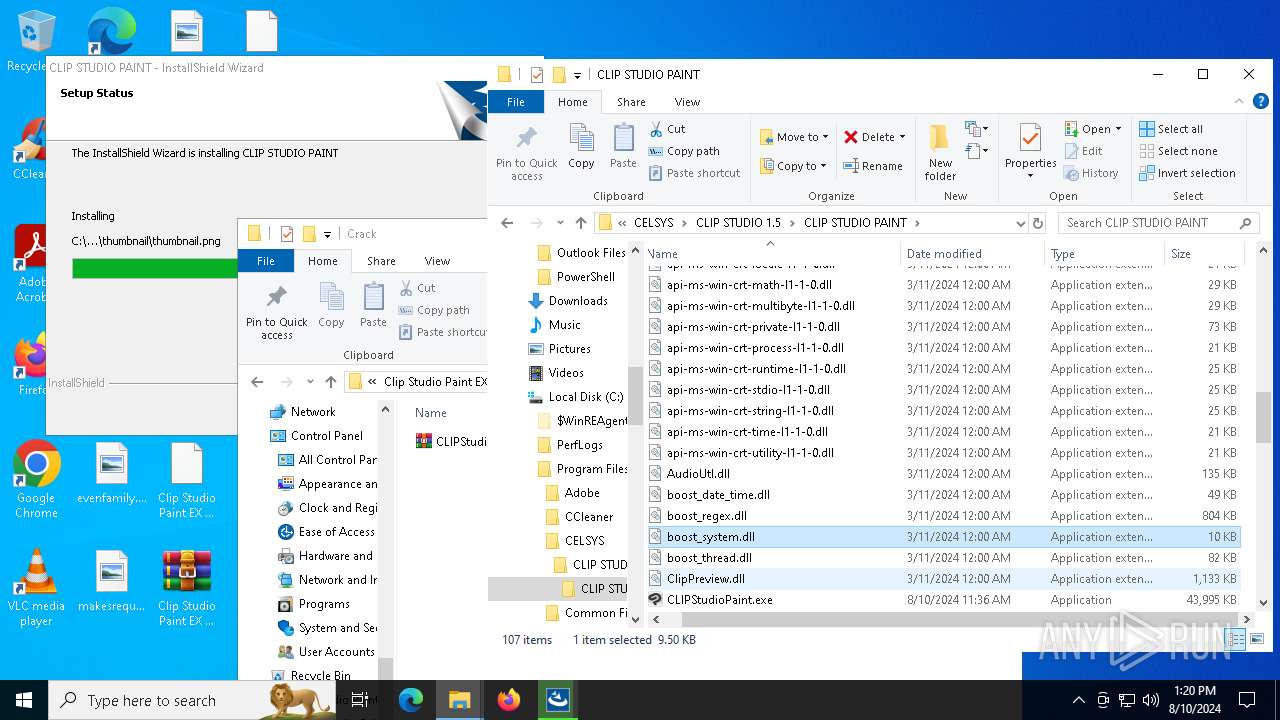Expand address bar history dropdown
This screenshot has height=720, width=1280.
pyautogui.click(x=1020, y=223)
